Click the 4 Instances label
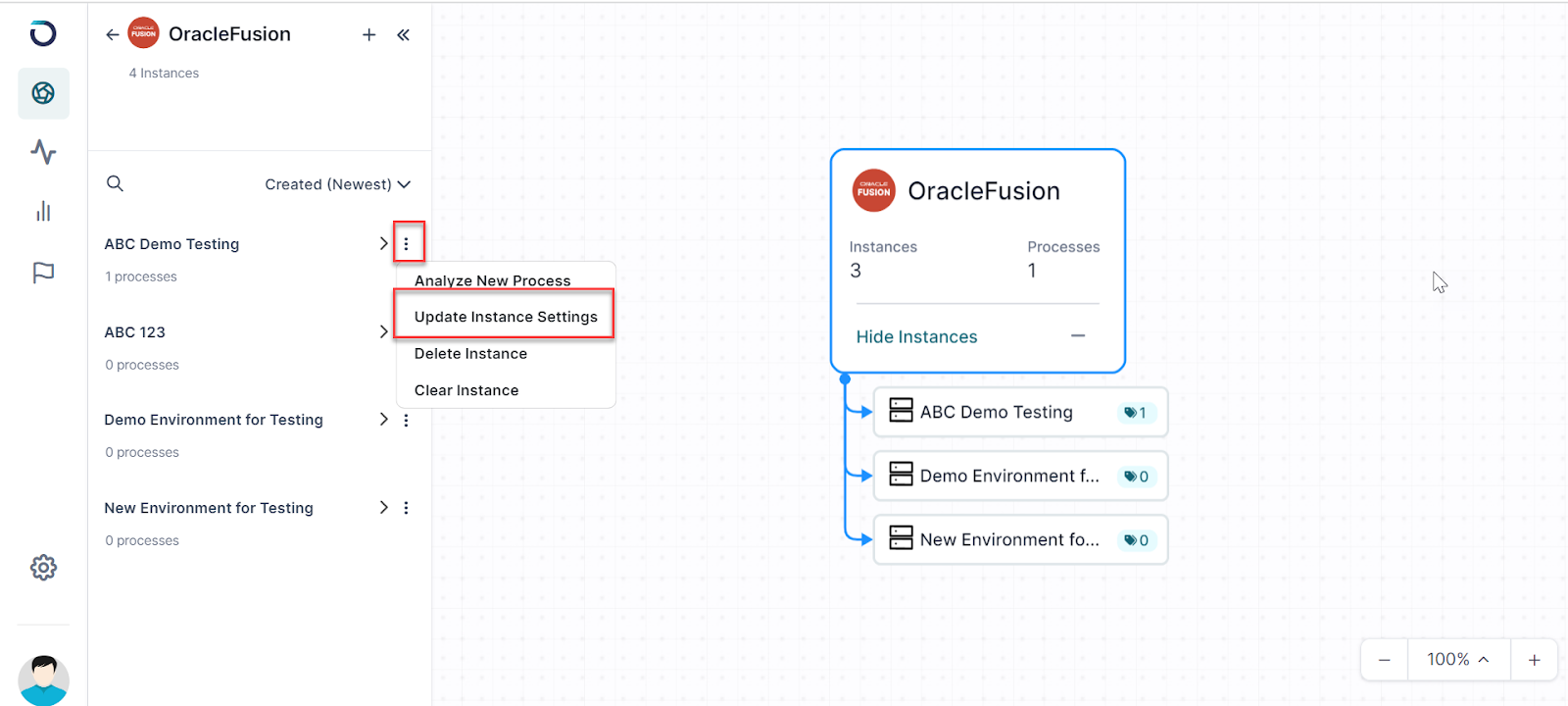The width and height of the screenshot is (1568, 706). pyautogui.click(x=164, y=74)
